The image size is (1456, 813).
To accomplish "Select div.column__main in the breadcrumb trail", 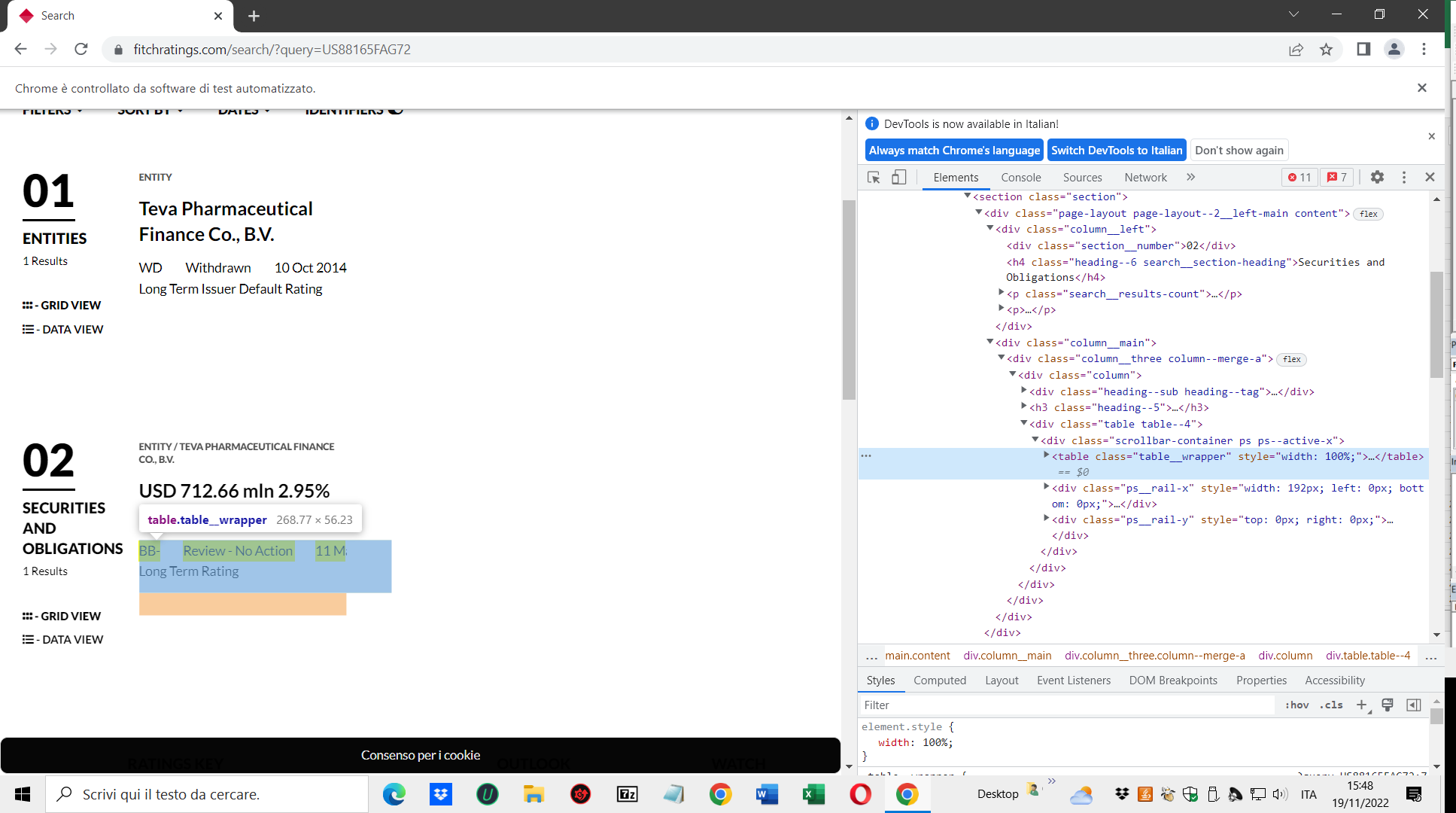I will (1008, 656).
